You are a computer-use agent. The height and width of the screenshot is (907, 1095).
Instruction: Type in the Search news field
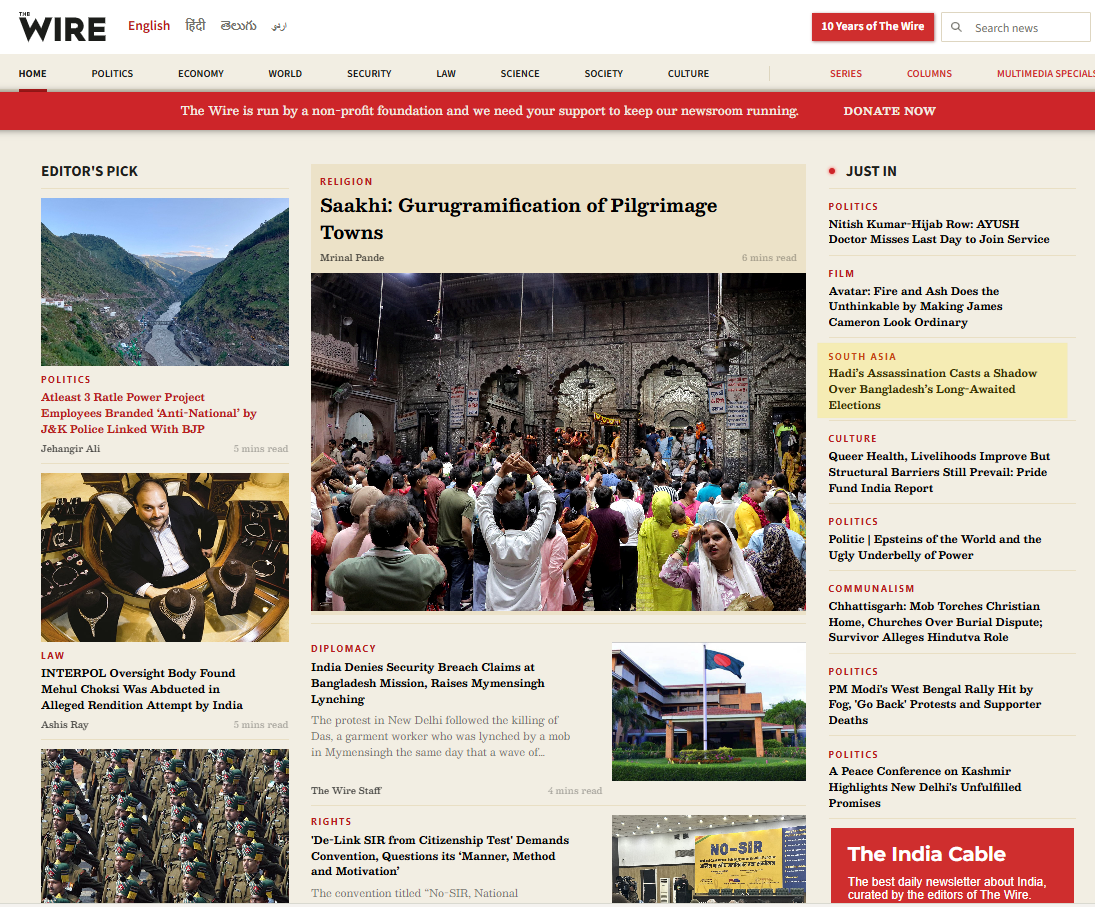coord(1027,28)
